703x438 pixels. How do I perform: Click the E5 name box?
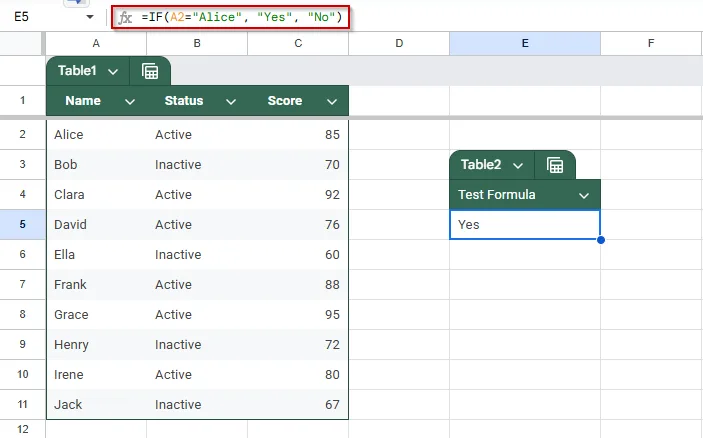[x=22, y=17]
